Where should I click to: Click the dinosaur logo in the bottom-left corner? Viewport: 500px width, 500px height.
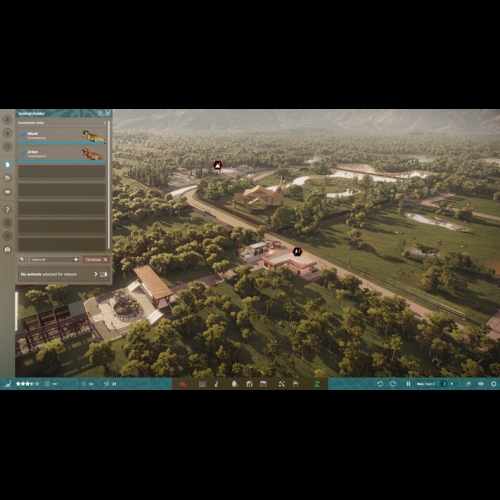pyautogui.click(x=8, y=384)
